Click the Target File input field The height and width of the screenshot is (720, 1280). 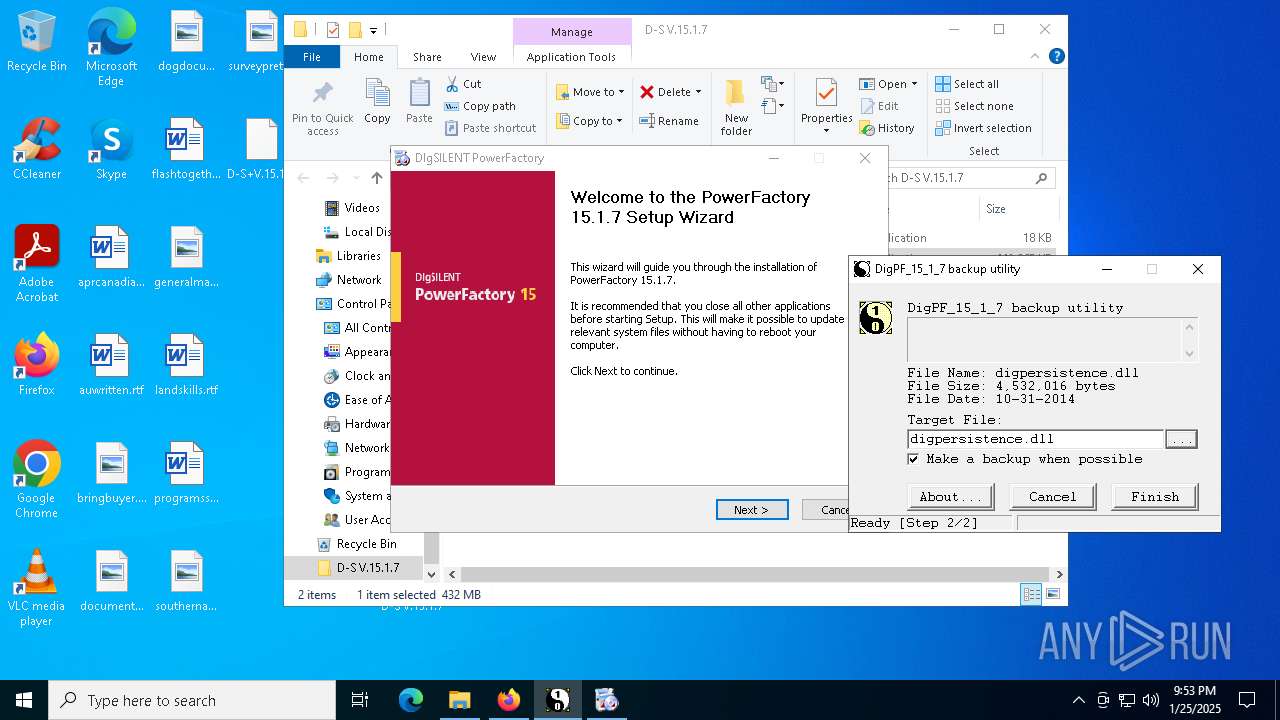[1036, 439]
